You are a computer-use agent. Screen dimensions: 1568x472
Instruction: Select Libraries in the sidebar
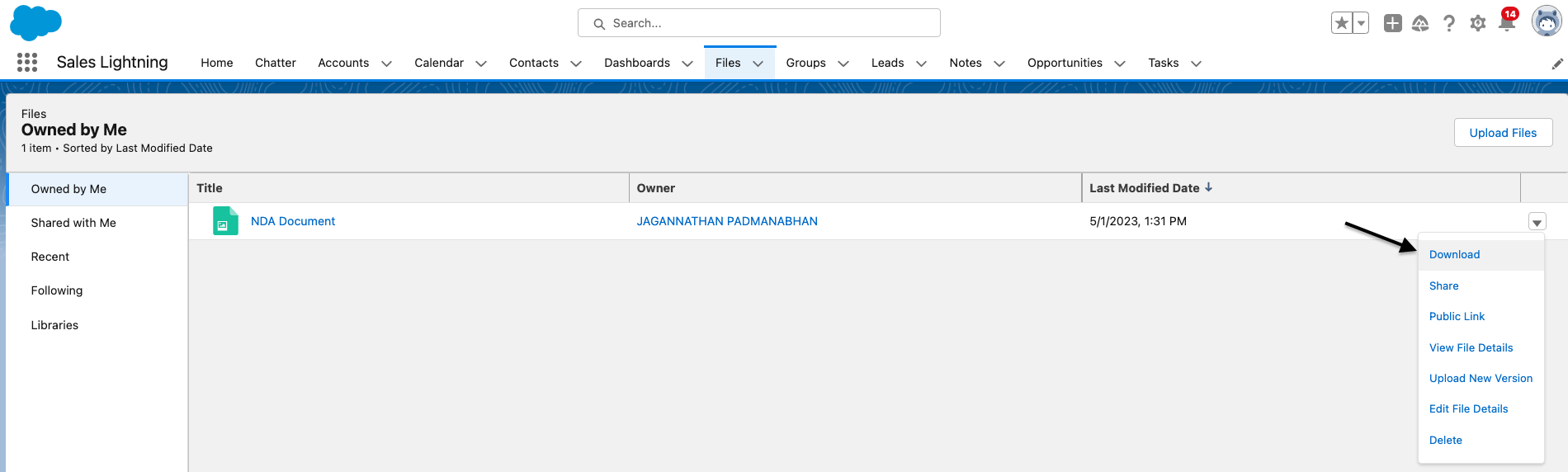coord(97,325)
